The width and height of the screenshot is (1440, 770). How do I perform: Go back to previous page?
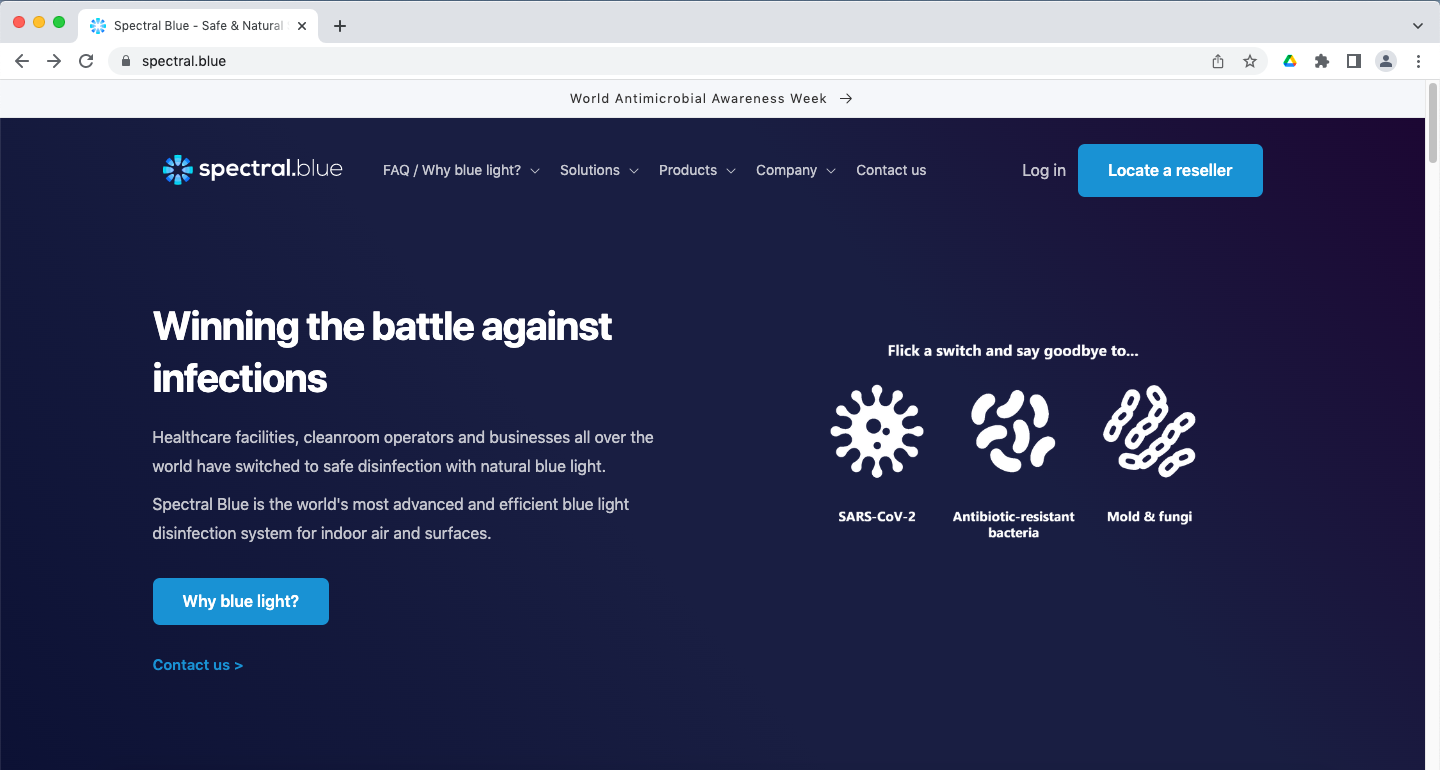point(22,61)
